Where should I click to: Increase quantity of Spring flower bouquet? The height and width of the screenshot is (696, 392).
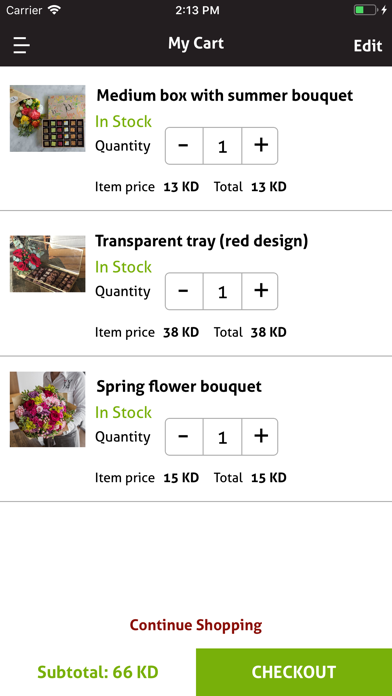coord(260,437)
